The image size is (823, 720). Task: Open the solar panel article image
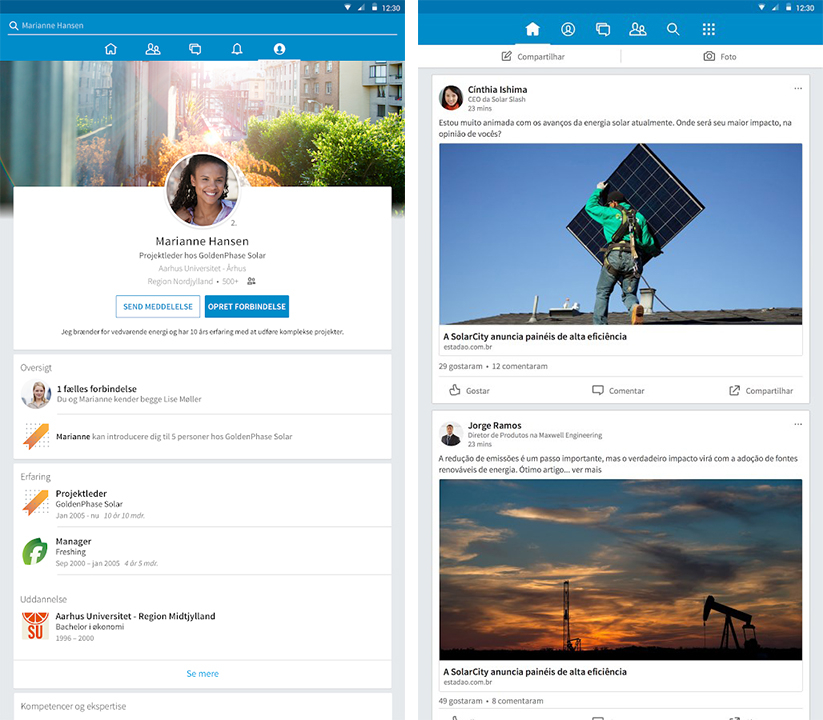pyautogui.click(x=620, y=234)
